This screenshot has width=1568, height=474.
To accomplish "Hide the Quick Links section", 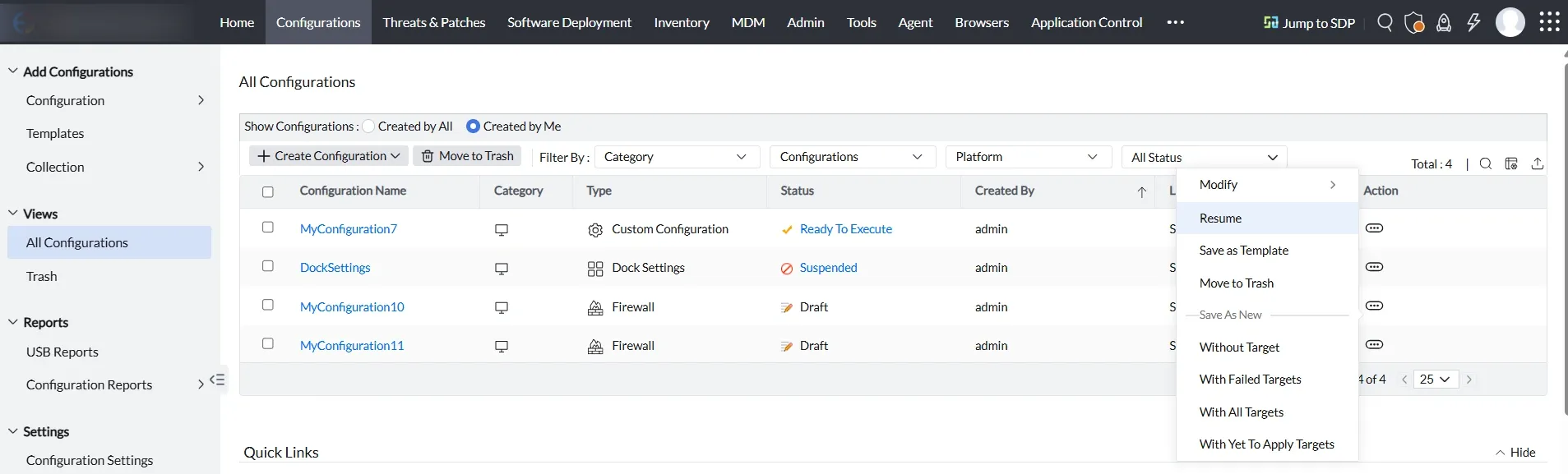I will [x=1515, y=453].
